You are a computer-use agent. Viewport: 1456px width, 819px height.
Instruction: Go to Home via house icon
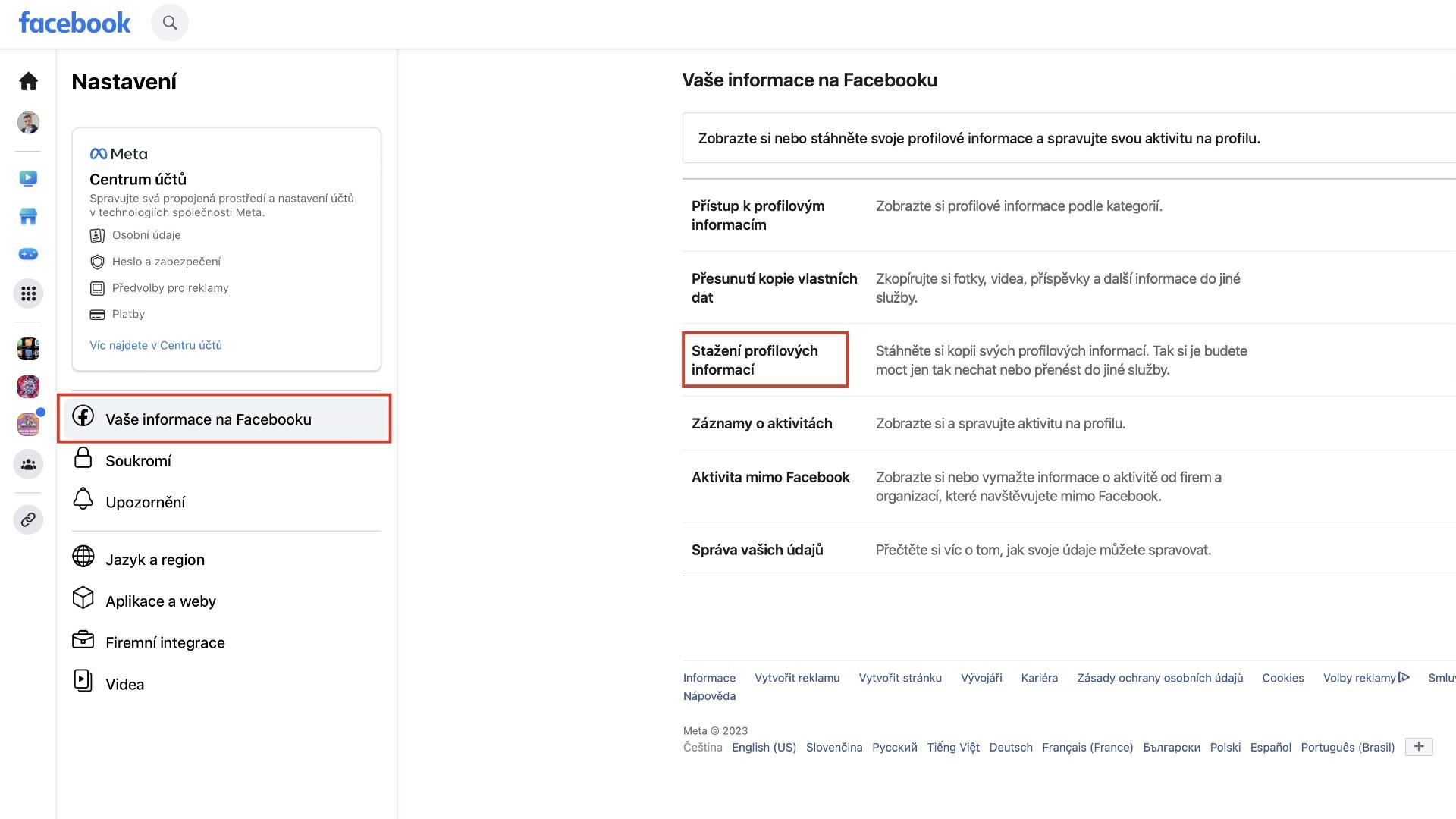click(28, 81)
